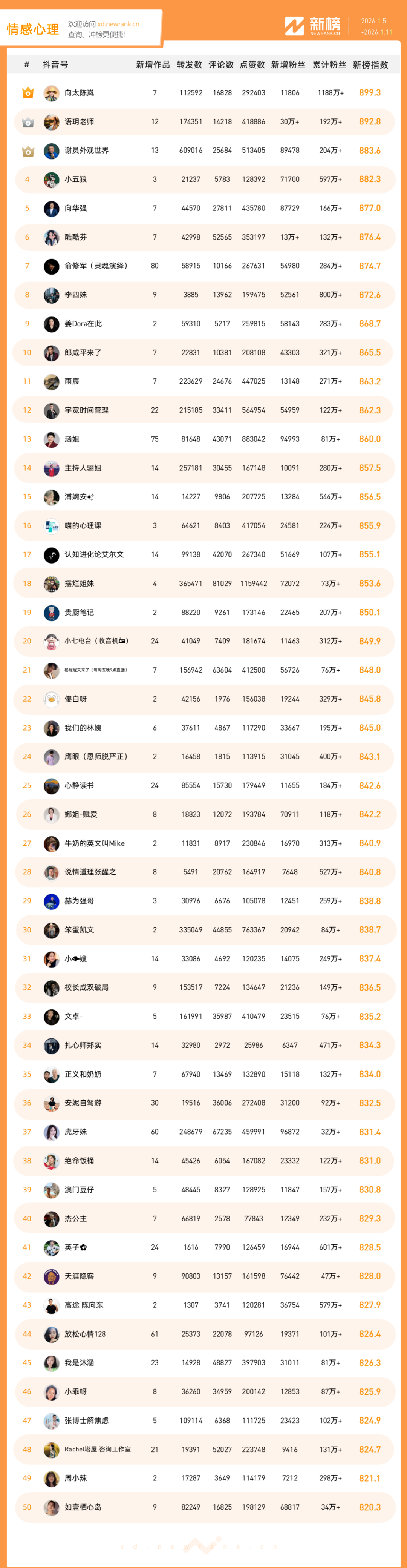Click 向太陈岚's 899.3 index score
407x1568 pixels.
click(370, 92)
